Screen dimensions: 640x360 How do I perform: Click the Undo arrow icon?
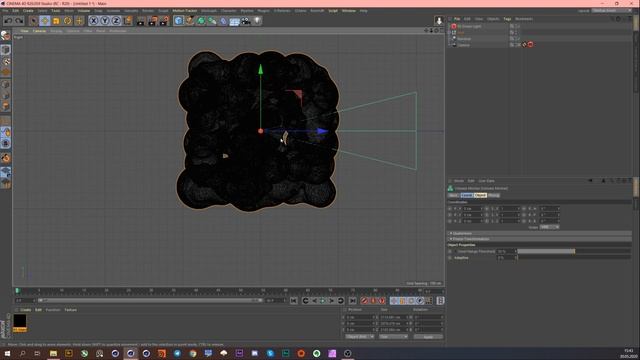click(8, 20)
